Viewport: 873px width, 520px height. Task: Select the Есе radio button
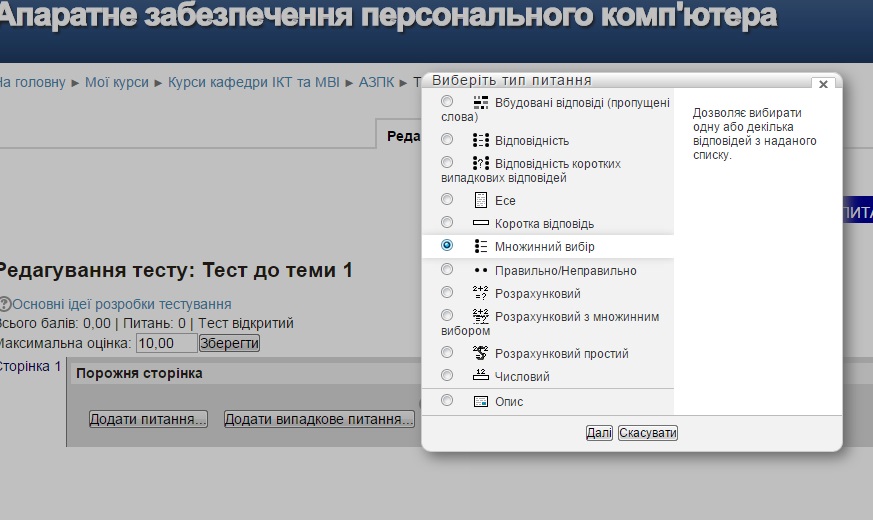[x=447, y=199]
